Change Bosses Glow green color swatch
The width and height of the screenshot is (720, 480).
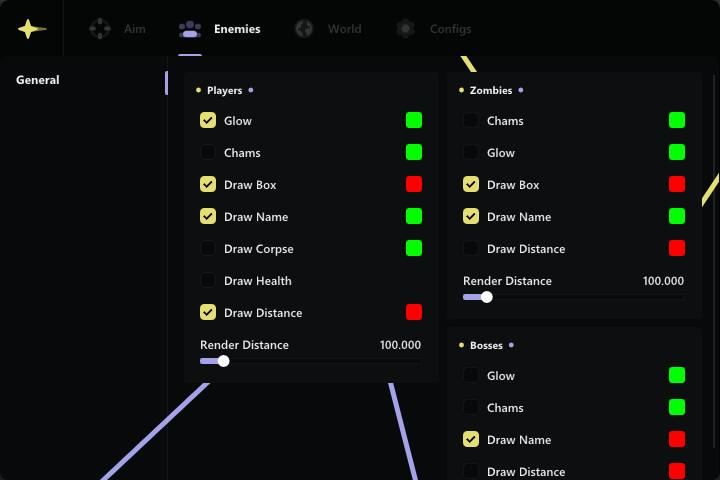click(x=677, y=376)
